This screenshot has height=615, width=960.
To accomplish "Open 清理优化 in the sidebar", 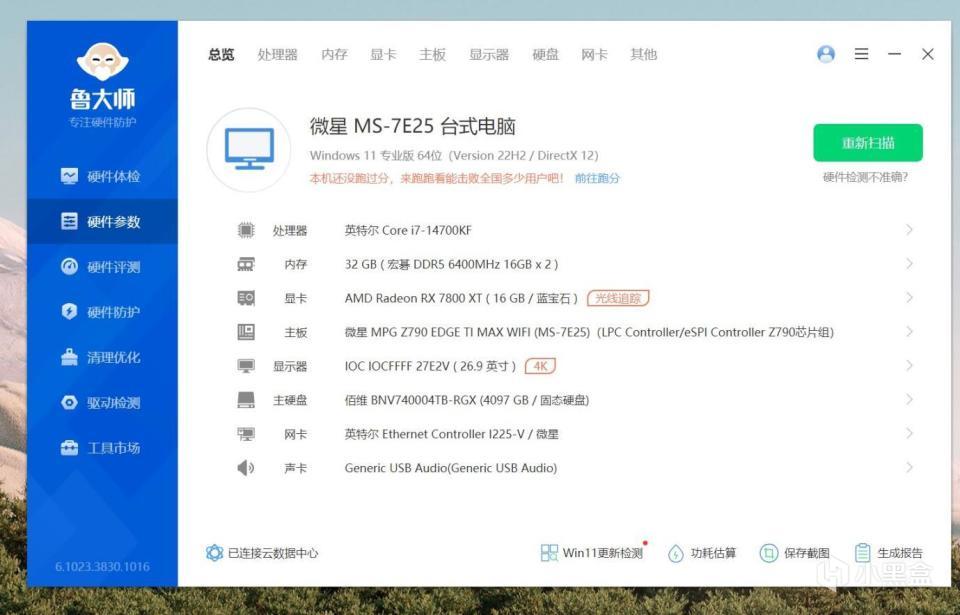I will point(102,357).
